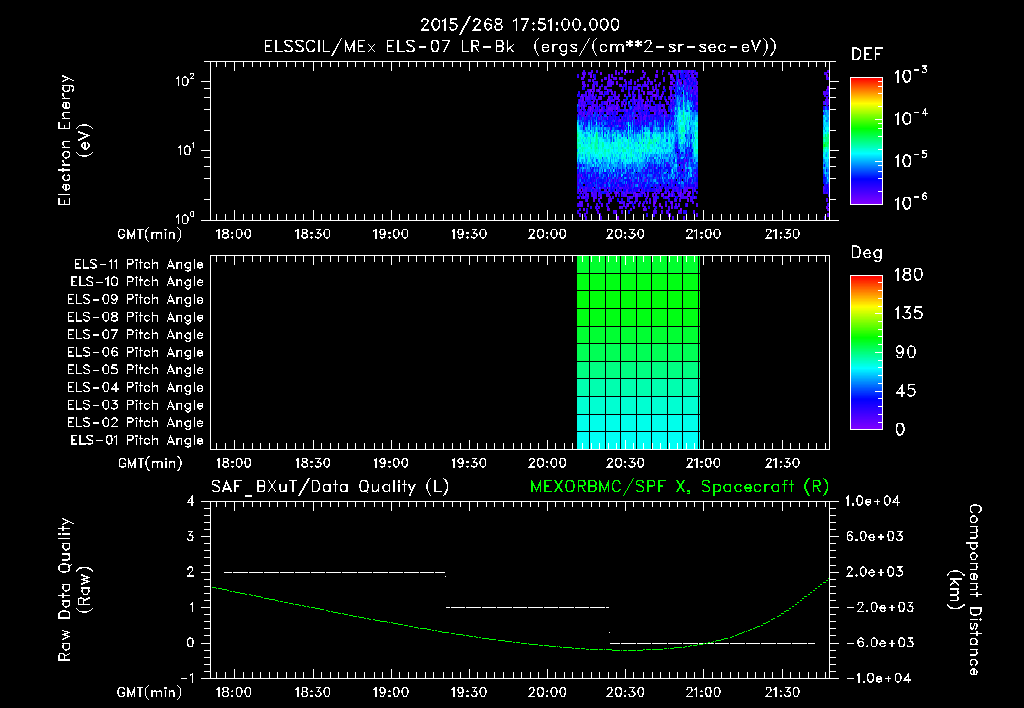1024x708 pixels.
Task: Click the ELS-02 Pitch Angle row label
Action: [x=136, y=423]
